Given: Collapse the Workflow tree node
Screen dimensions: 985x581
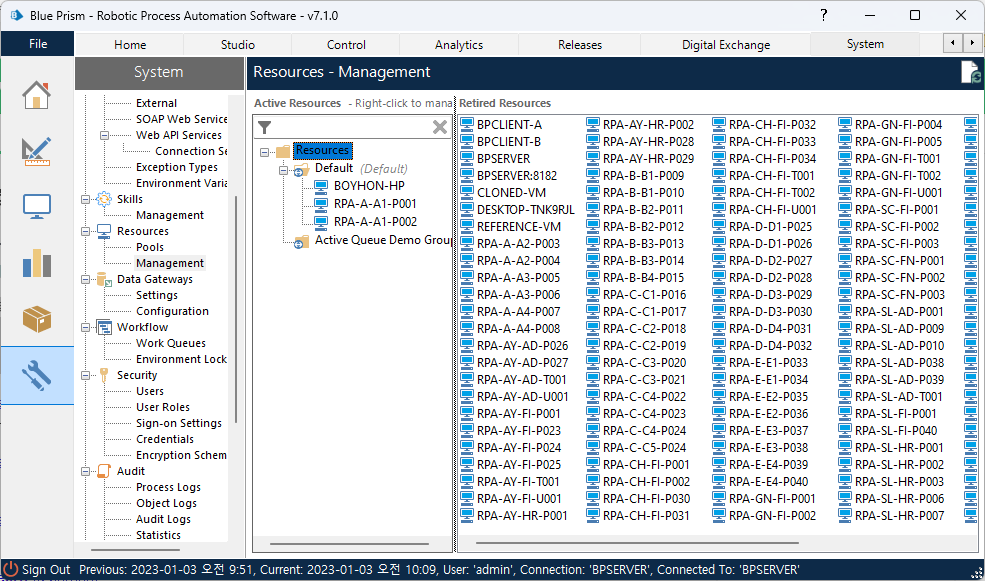Looking at the screenshot, I should click(85, 327).
